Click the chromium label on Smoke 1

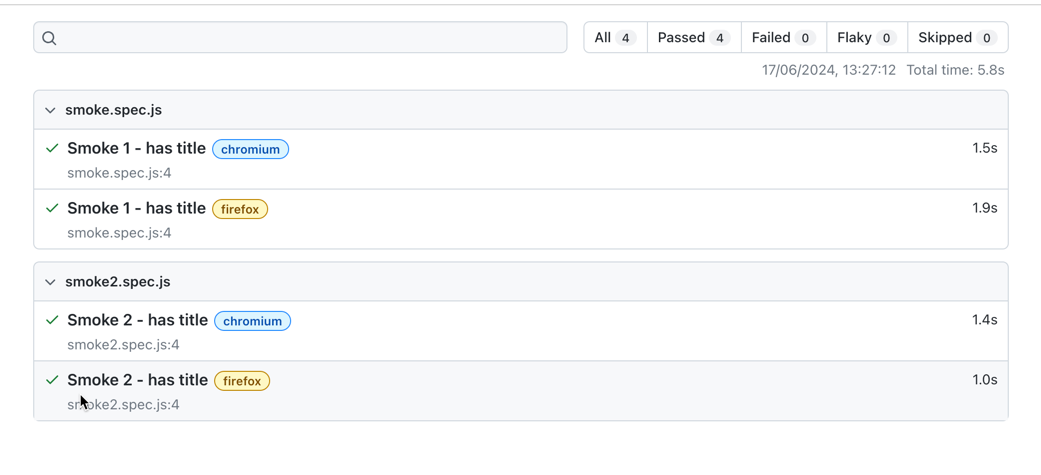point(250,150)
